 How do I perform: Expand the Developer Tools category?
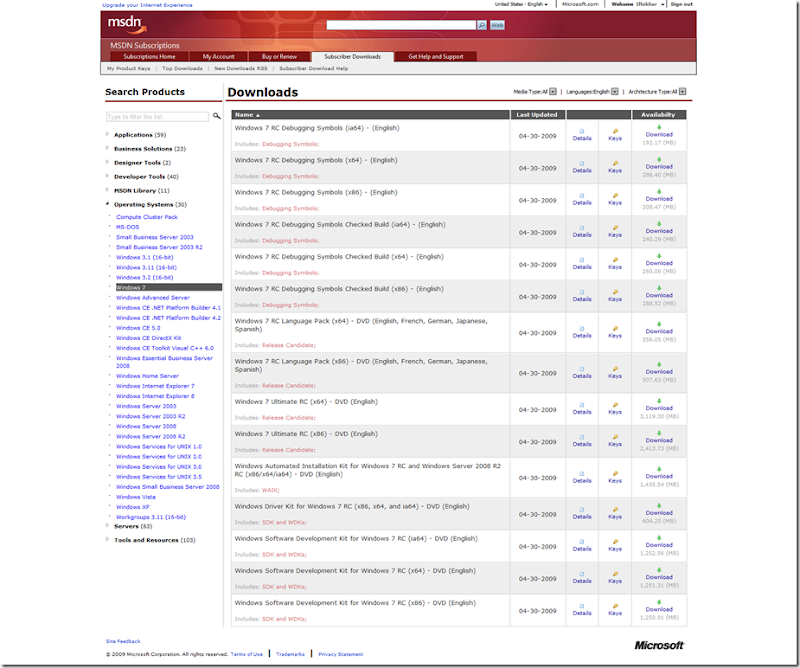point(107,176)
